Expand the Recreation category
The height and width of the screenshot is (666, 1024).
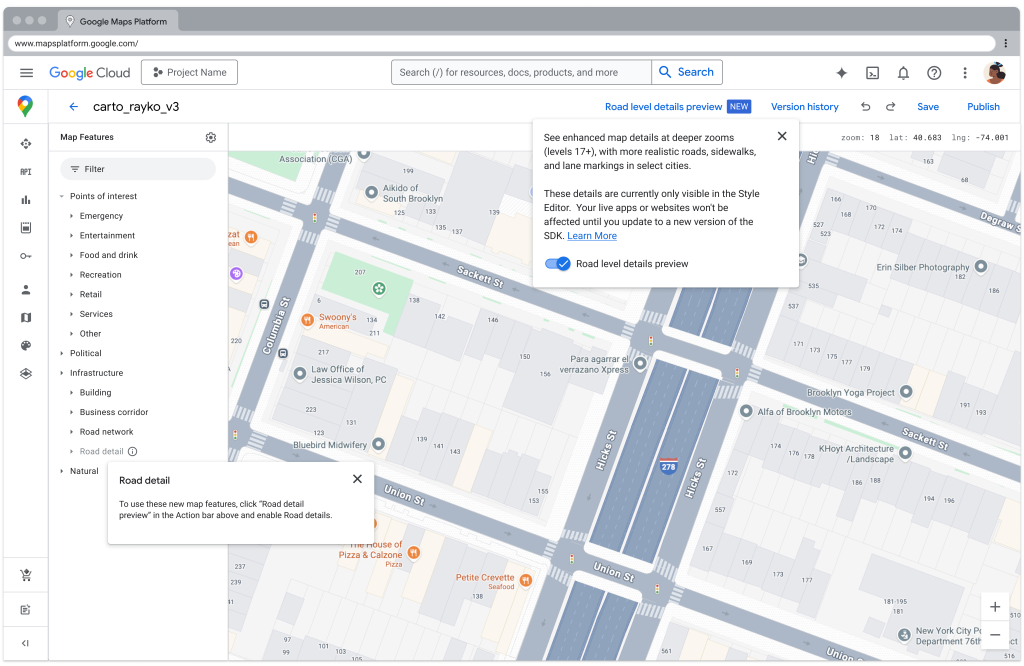72,274
